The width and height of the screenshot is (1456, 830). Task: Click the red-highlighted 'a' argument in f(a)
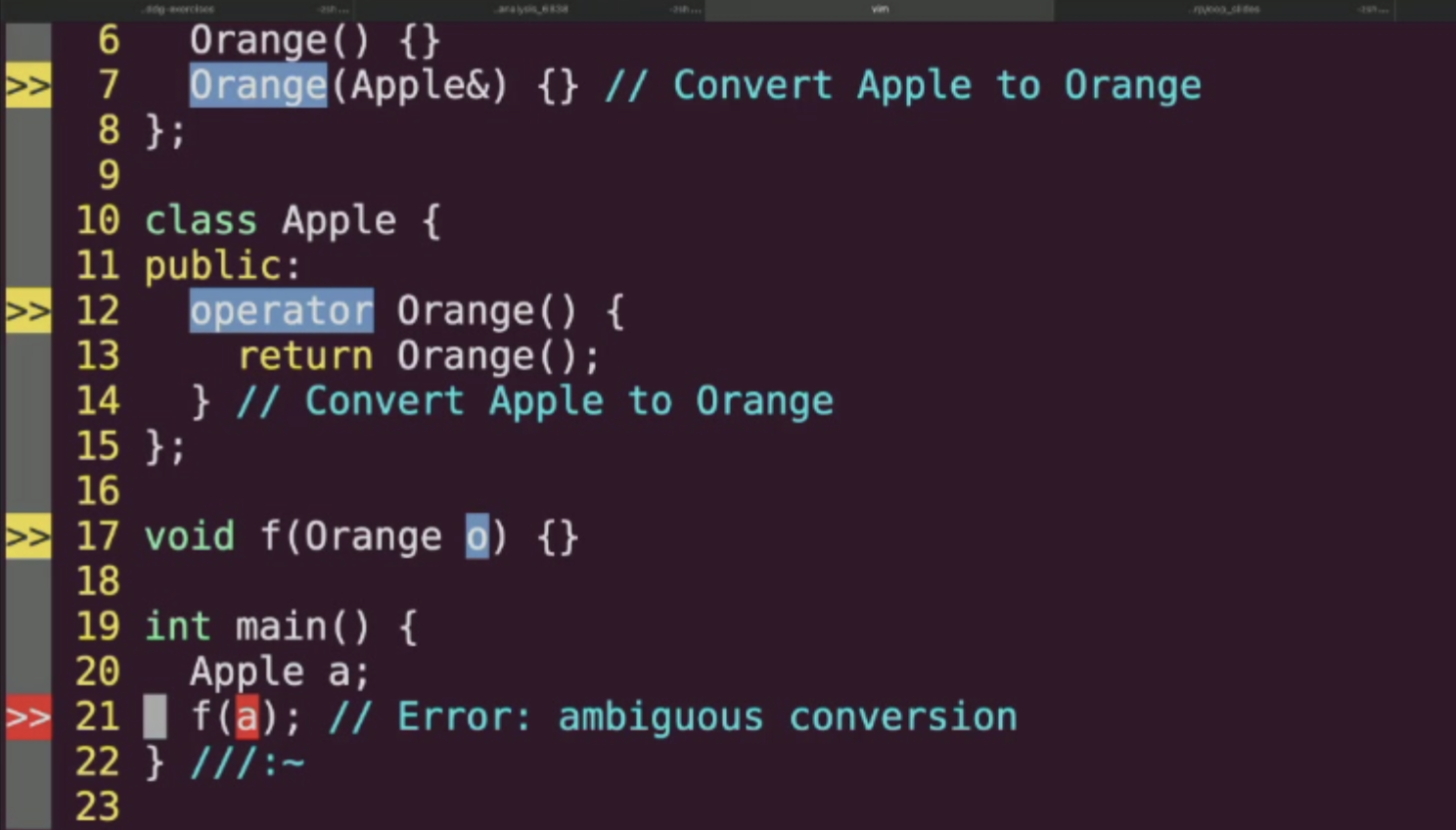pyautogui.click(x=247, y=717)
